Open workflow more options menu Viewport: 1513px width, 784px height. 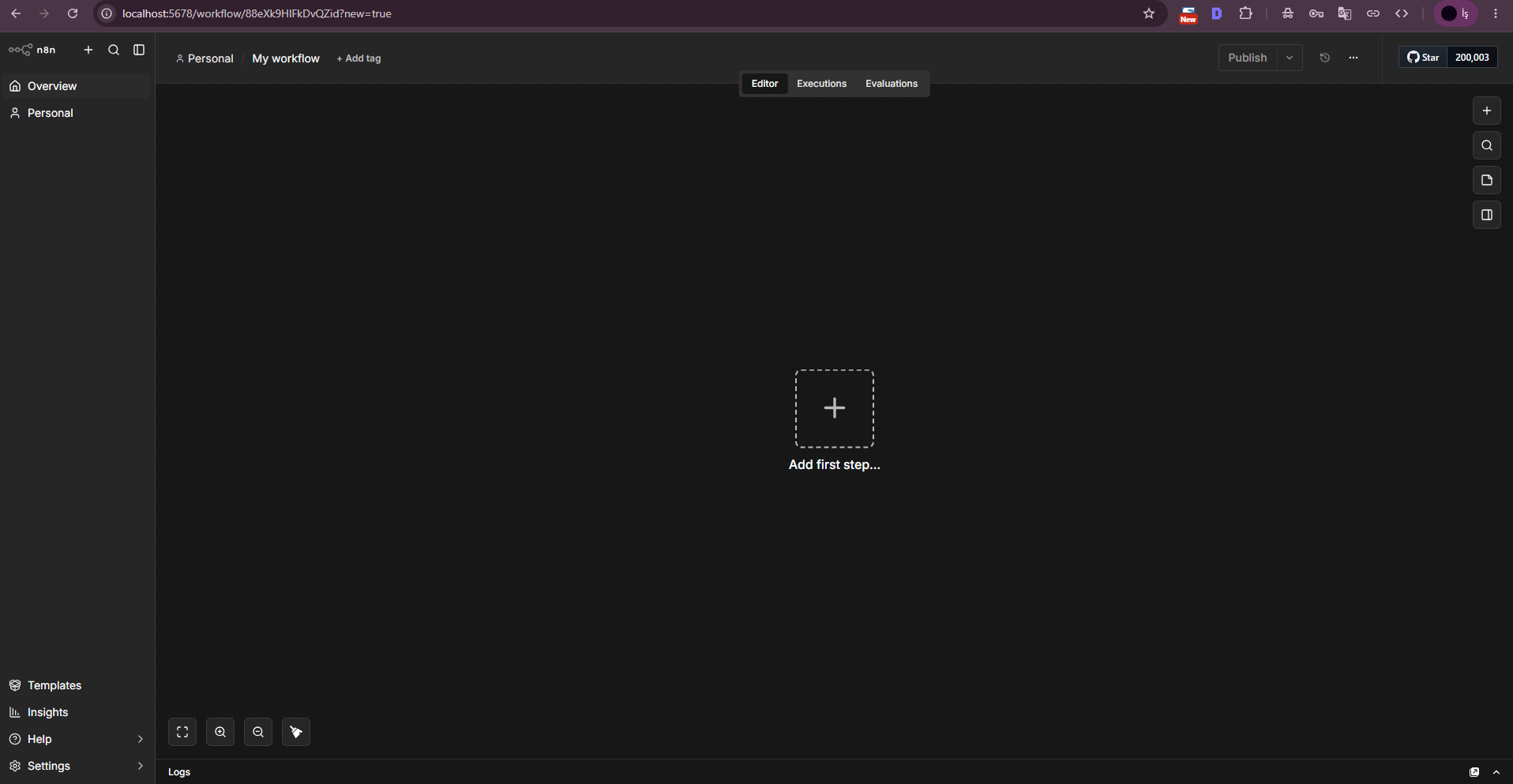(x=1353, y=58)
